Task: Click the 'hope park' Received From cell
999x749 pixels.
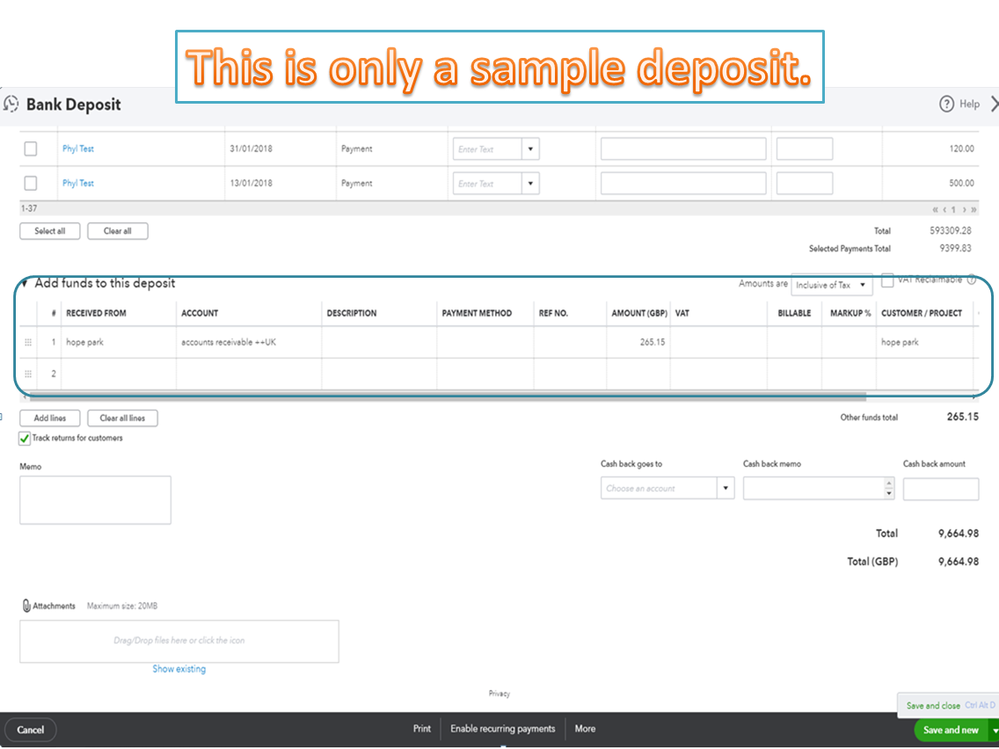Action: [x=119, y=342]
